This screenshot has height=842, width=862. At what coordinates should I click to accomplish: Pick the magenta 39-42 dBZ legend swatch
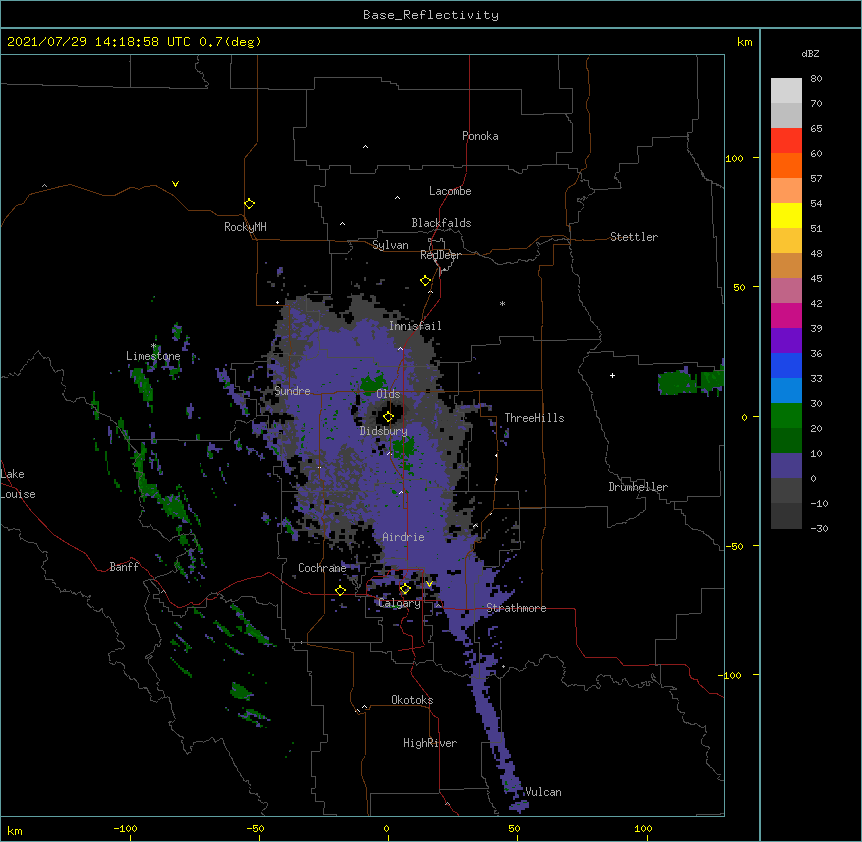[786, 315]
